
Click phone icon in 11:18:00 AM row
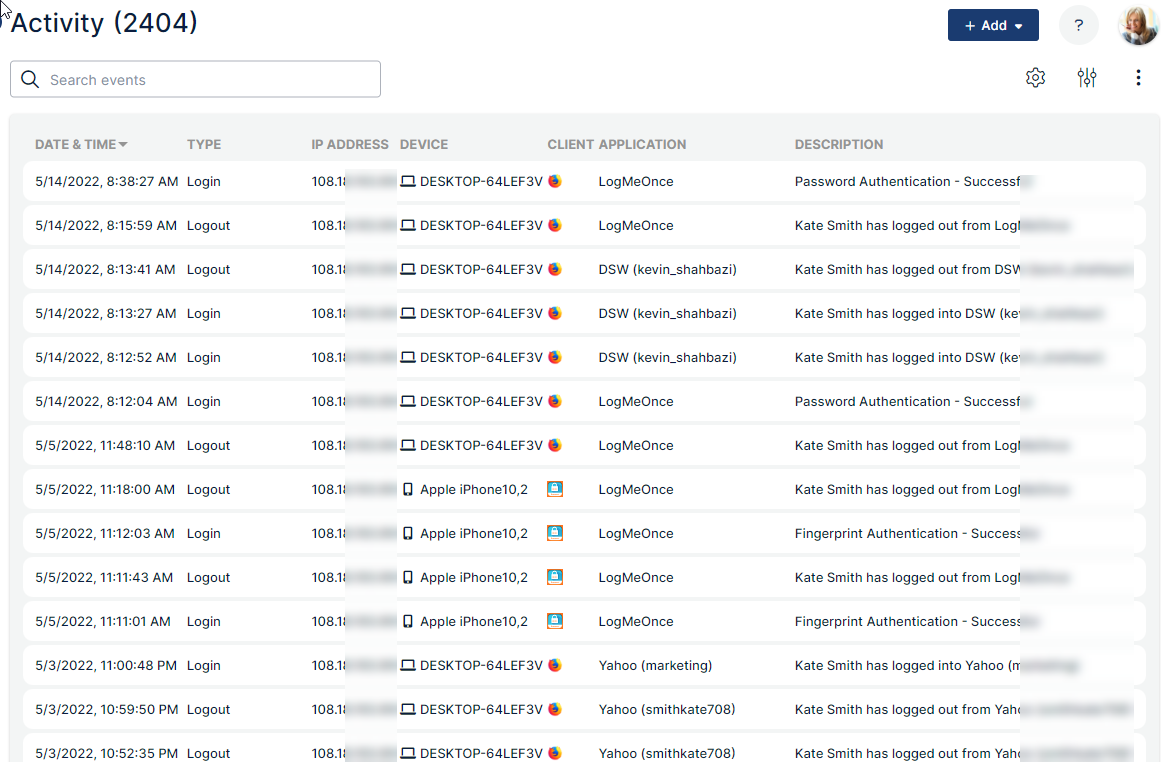(407, 489)
